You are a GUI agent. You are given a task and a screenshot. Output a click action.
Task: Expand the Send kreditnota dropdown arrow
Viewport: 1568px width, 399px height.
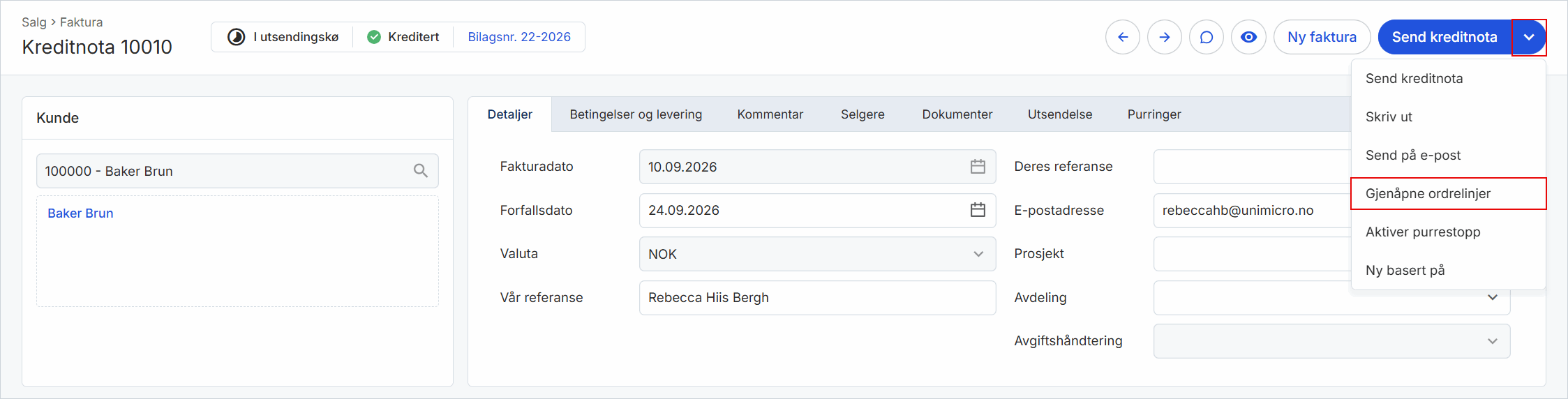click(1529, 37)
